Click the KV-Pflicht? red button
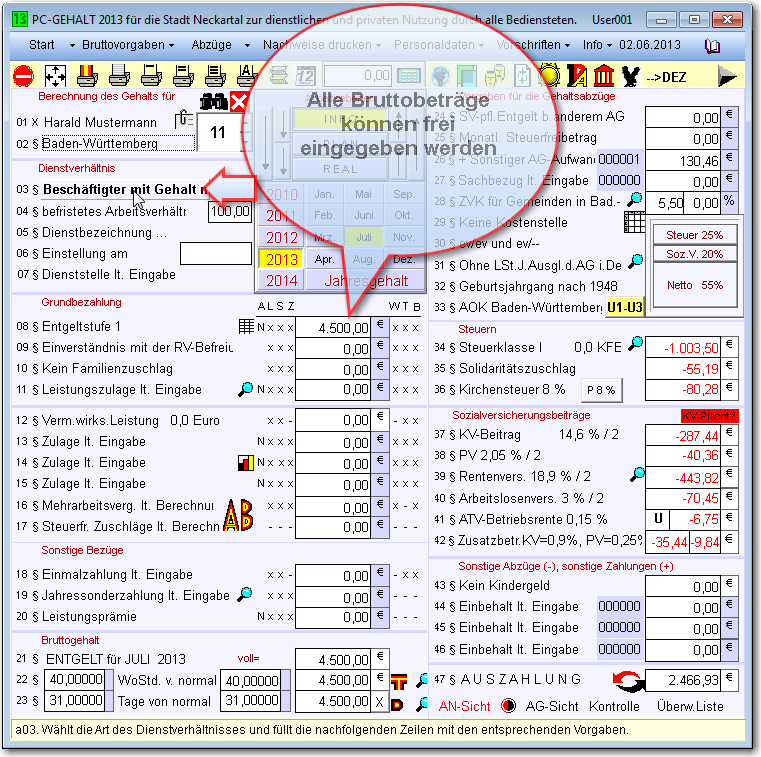This screenshot has width=761, height=757. click(x=709, y=416)
